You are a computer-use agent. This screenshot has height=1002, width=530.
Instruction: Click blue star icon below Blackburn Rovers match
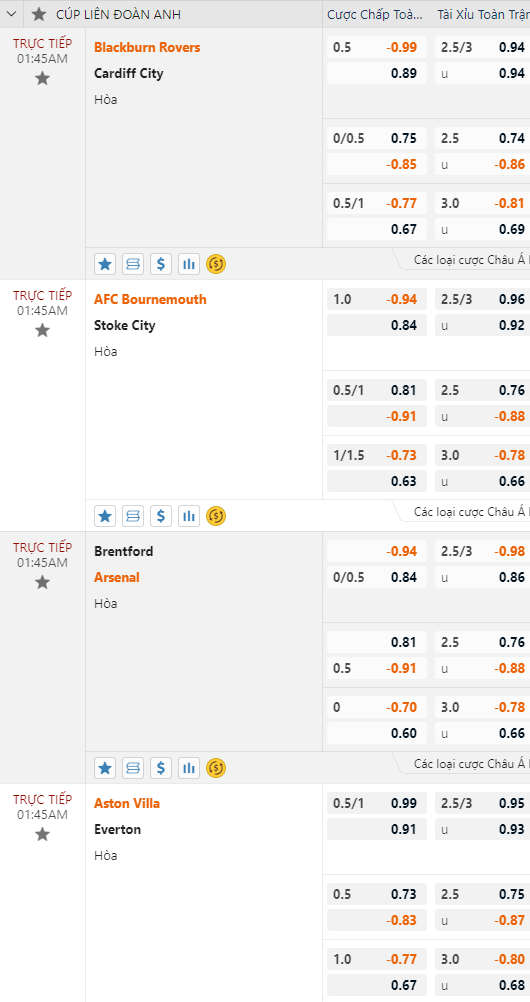[105, 264]
